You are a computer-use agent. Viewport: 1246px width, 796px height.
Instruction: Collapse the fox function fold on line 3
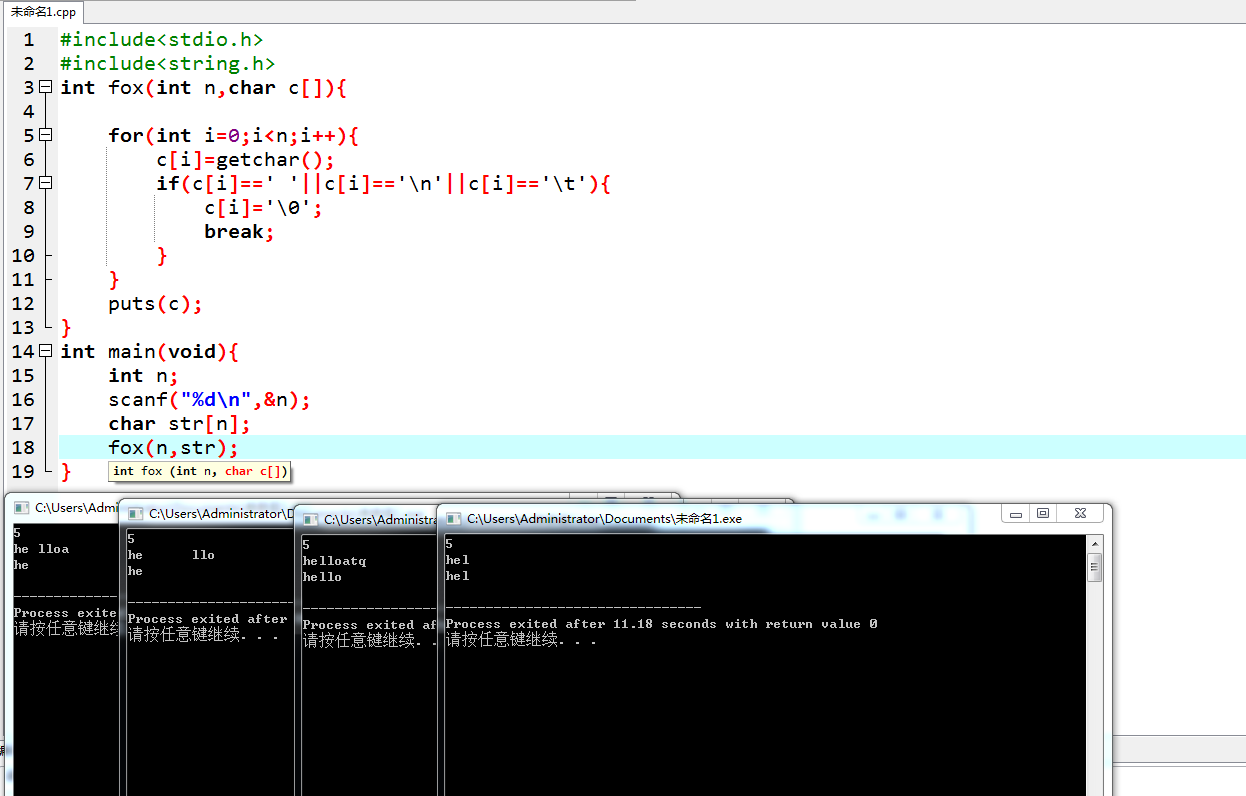pos(45,87)
